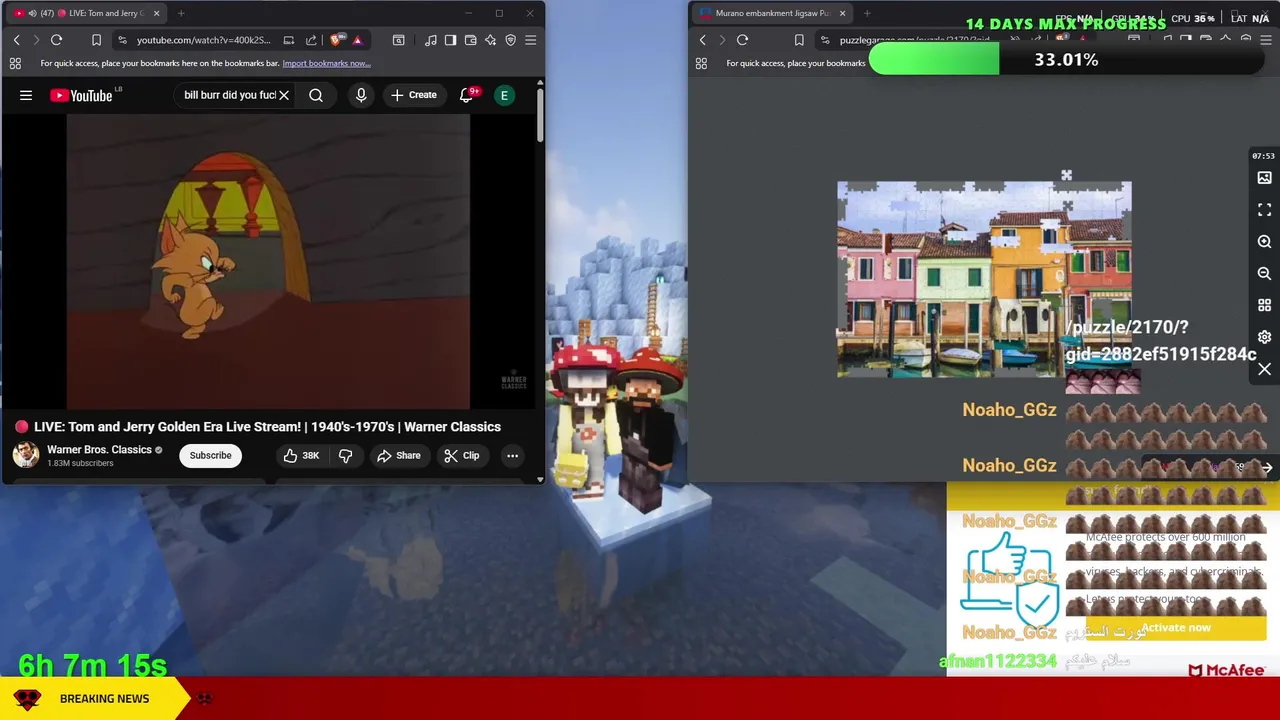1280x720 pixels.
Task: Reload the YouTube page
Action: click(x=56, y=40)
